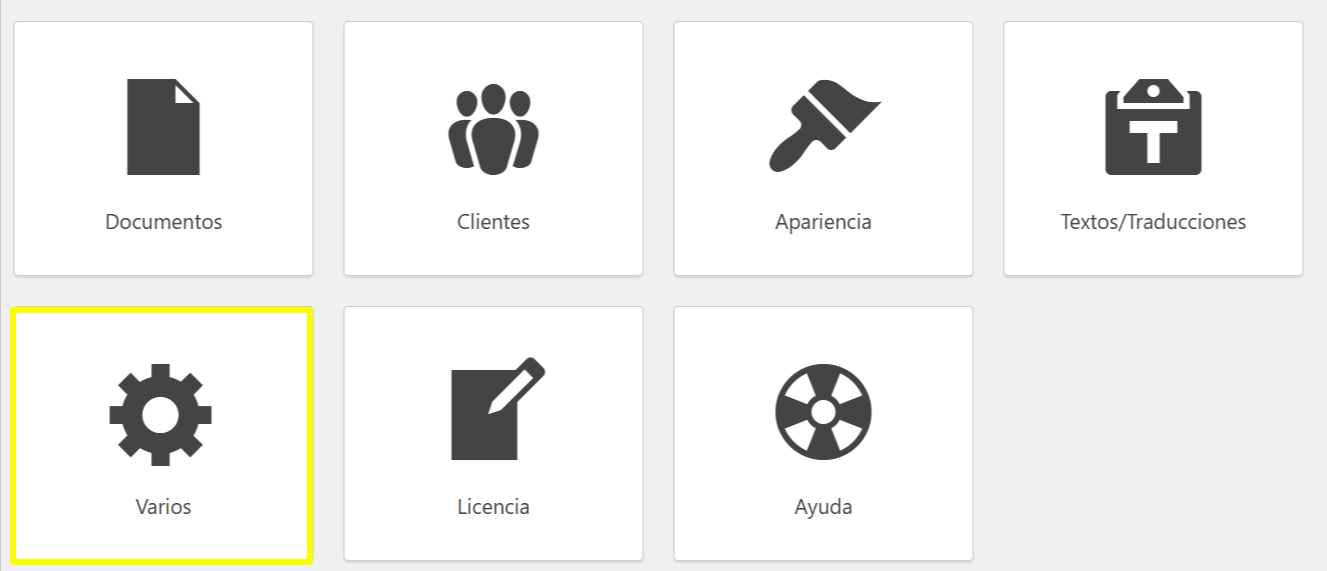1327x571 pixels.
Task: Click the Varios text label
Action: [x=163, y=507]
